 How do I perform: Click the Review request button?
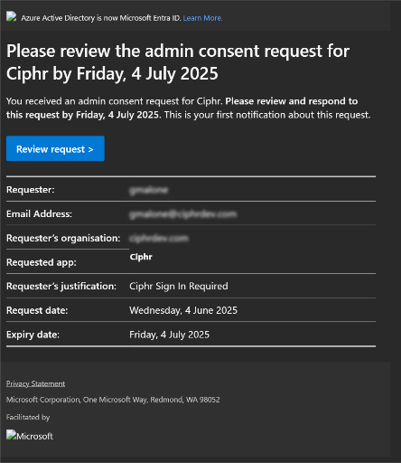pyautogui.click(x=55, y=149)
